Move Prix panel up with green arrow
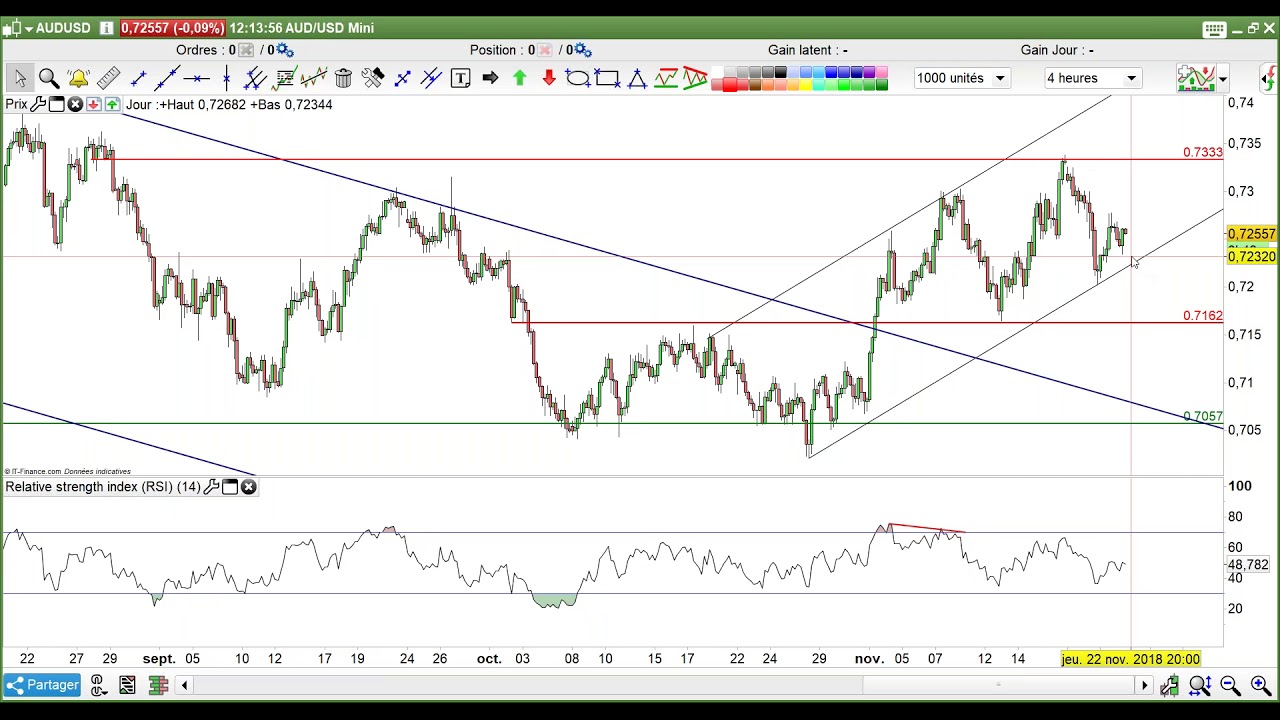Image resolution: width=1280 pixels, height=720 pixels. (x=111, y=104)
